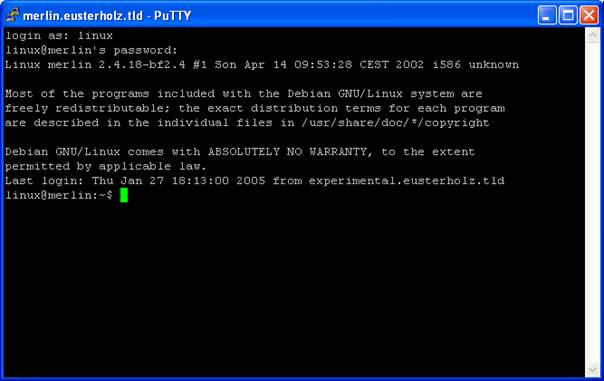Minimize the PuTTY window

[547, 15]
